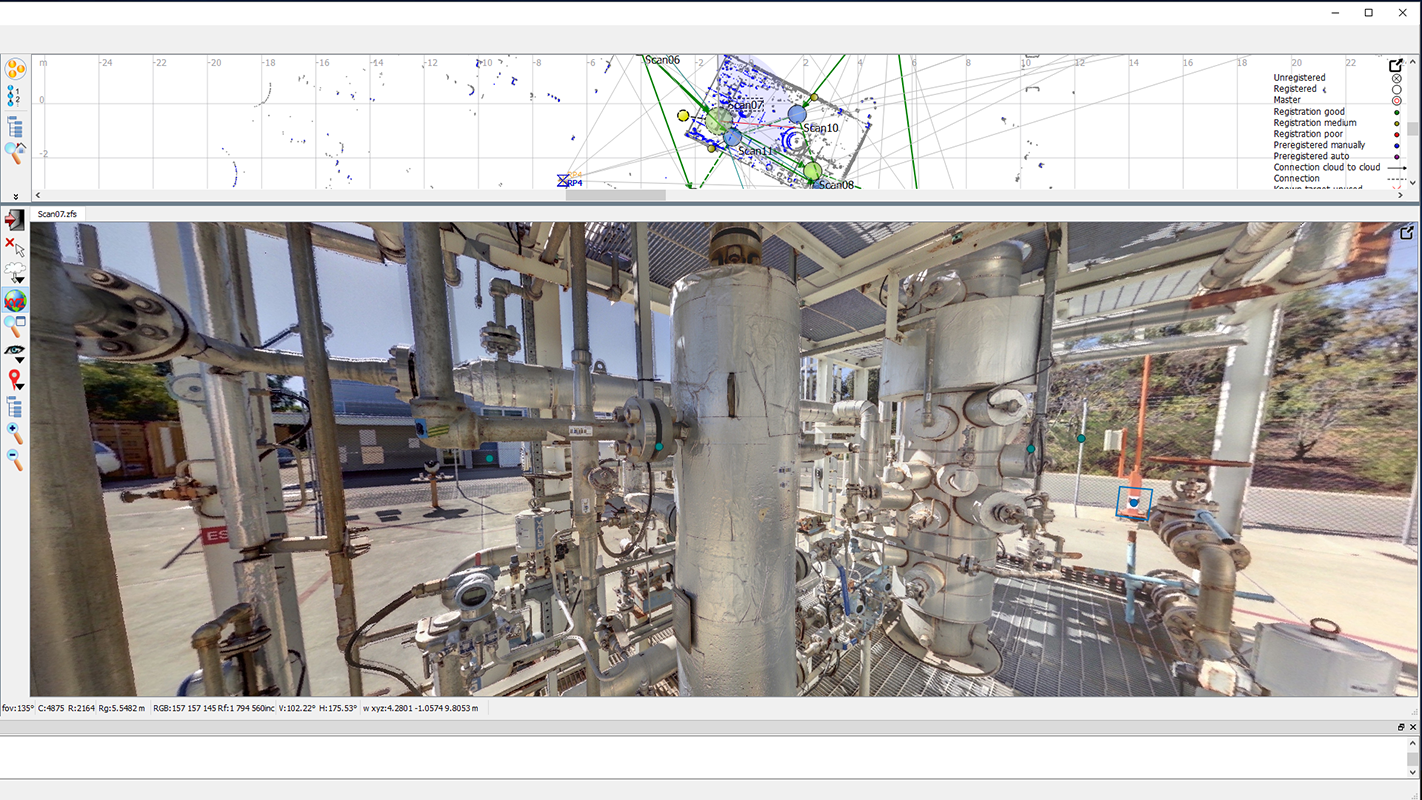Open the numbered scan sequence tool
The height and width of the screenshot is (800, 1422).
coord(14,96)
